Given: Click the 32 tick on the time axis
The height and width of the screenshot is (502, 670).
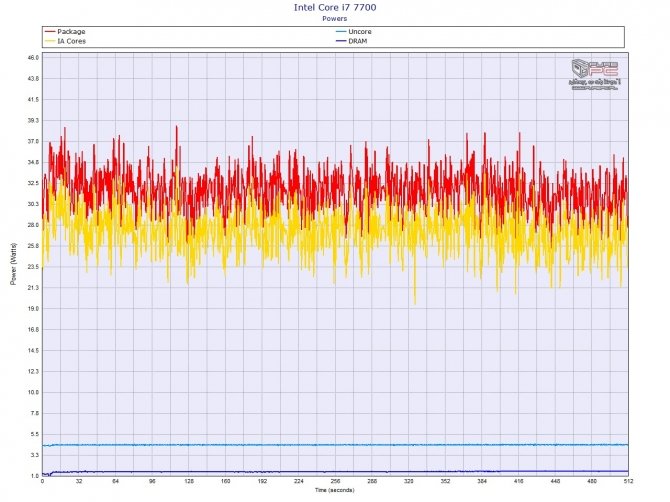Looking at the screenshot, I should pos(79,481).
